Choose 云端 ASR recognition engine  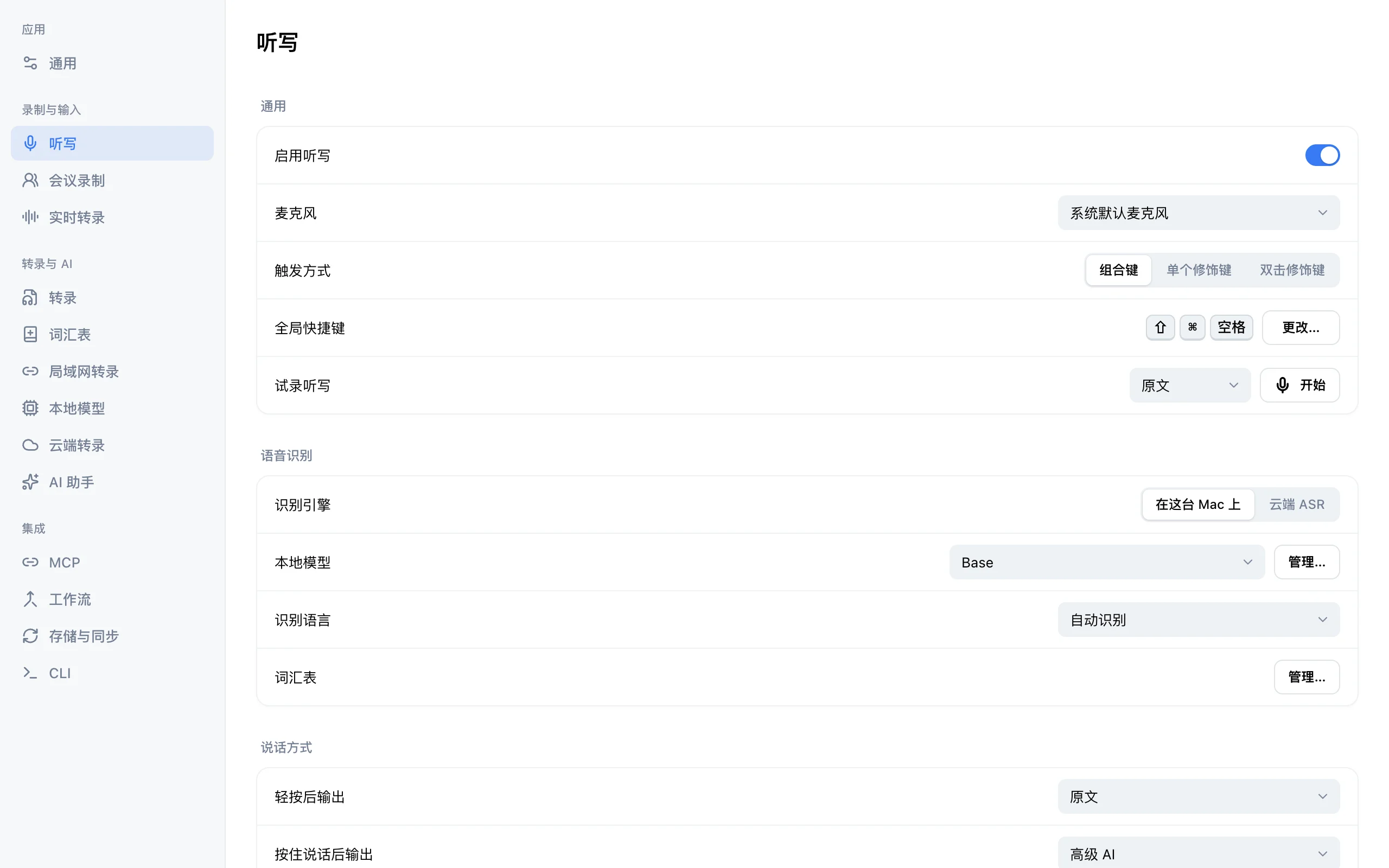[x=1297, y=504]
